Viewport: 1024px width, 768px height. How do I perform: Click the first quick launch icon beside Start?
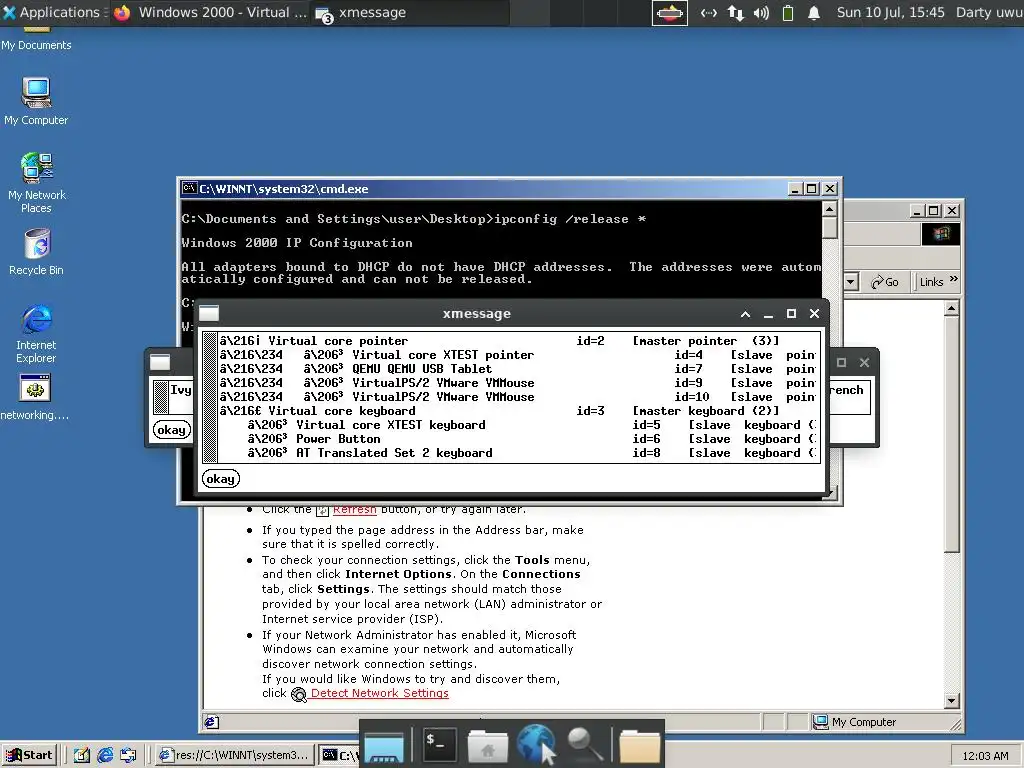pos(82,755)
